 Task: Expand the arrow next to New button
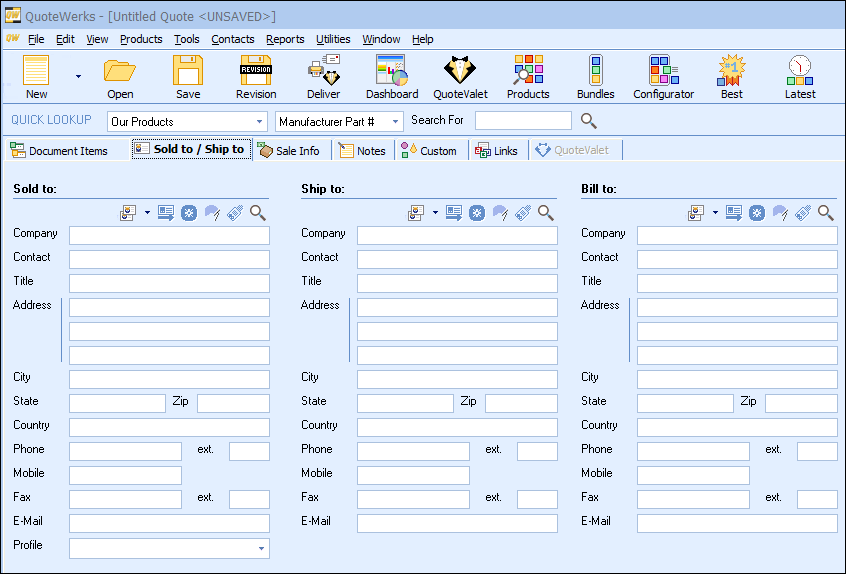click(x=78, y=76)
